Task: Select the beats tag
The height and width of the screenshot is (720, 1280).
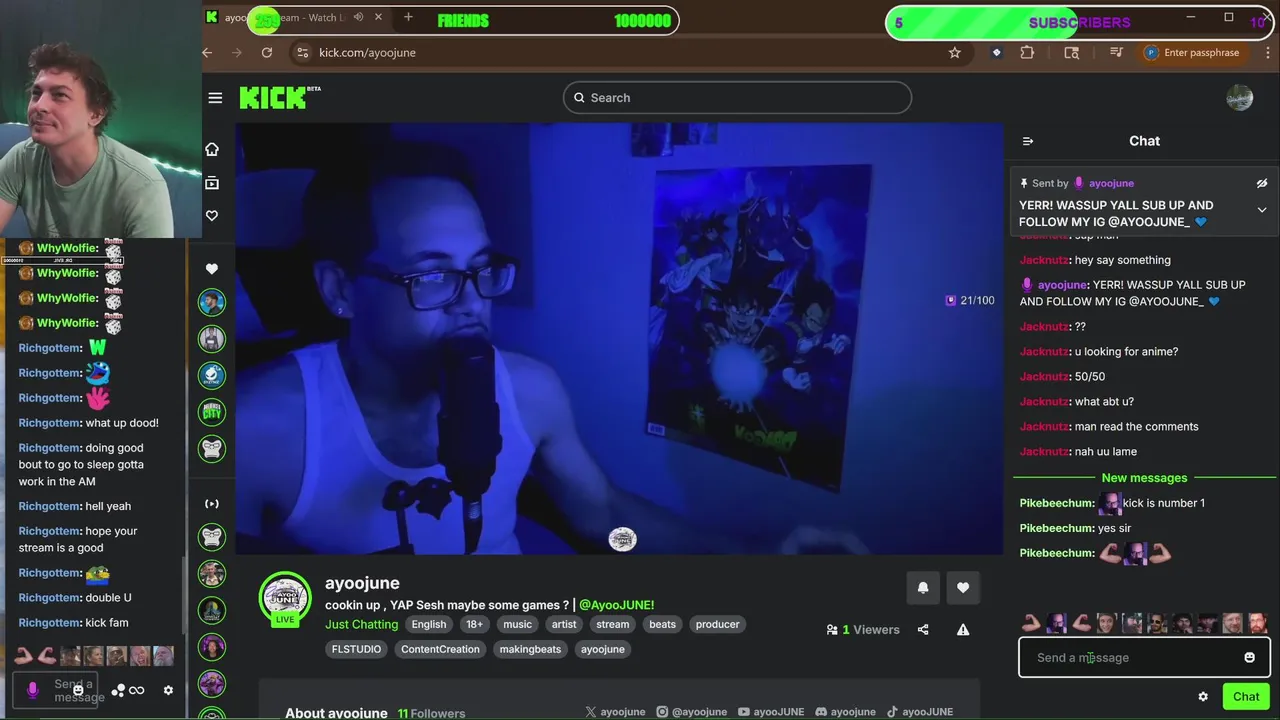Action: coord(662,624)
